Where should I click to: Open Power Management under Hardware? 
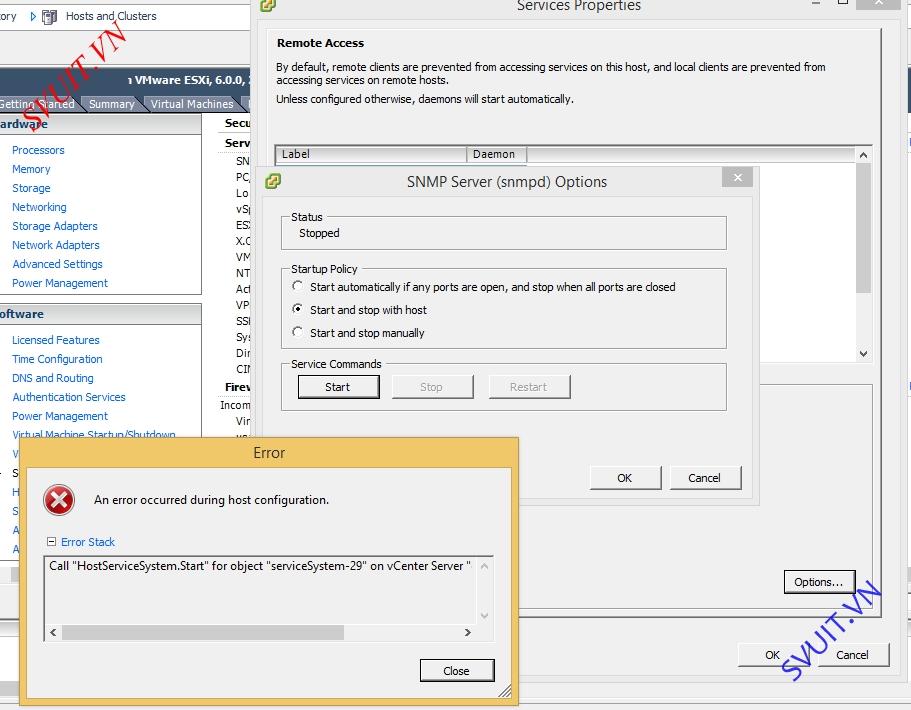pos(60,283)
